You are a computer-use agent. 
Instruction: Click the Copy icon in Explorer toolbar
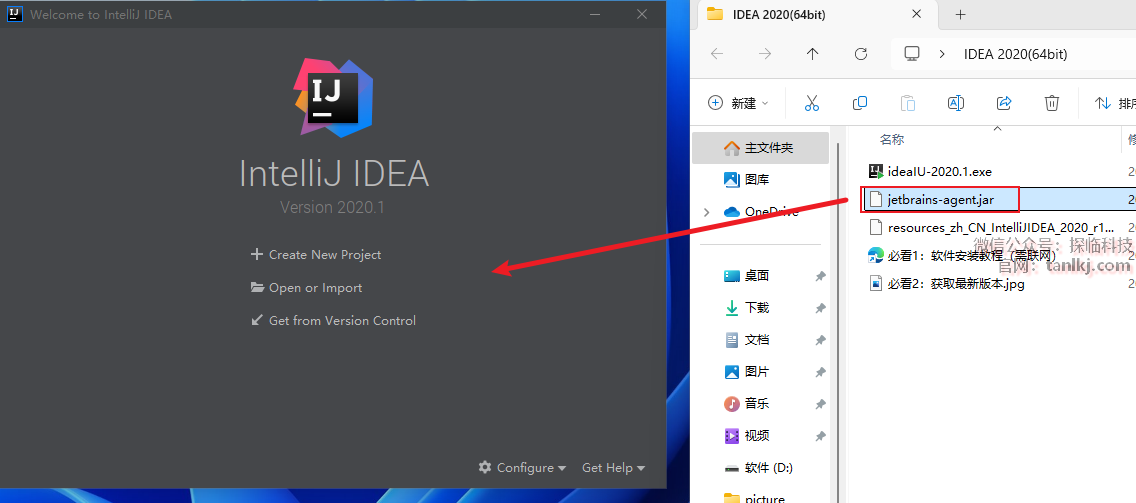(860, 103)
